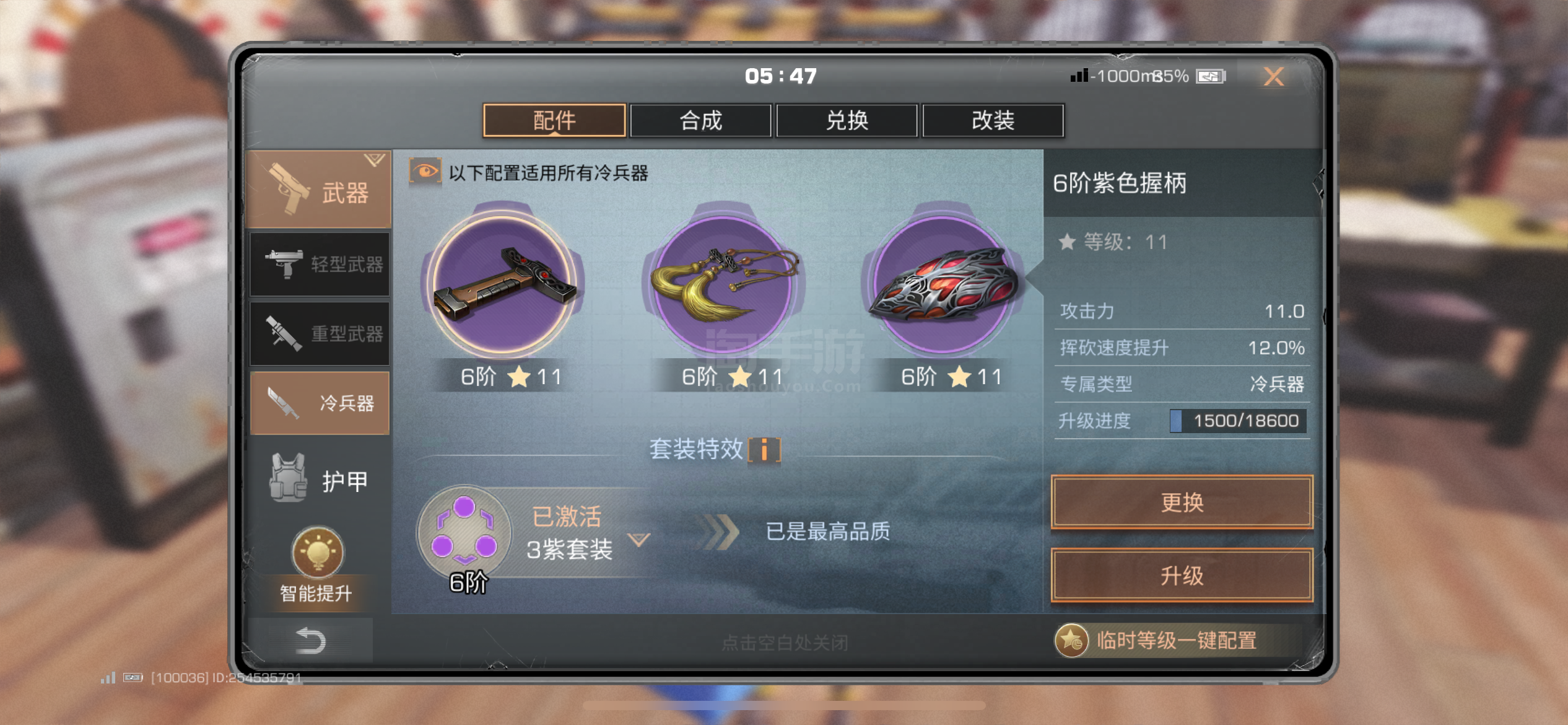The width and height of the screenshot is (1568, 725).
Task: Select 重型武器 category
Action: click(x=320, y=334)
